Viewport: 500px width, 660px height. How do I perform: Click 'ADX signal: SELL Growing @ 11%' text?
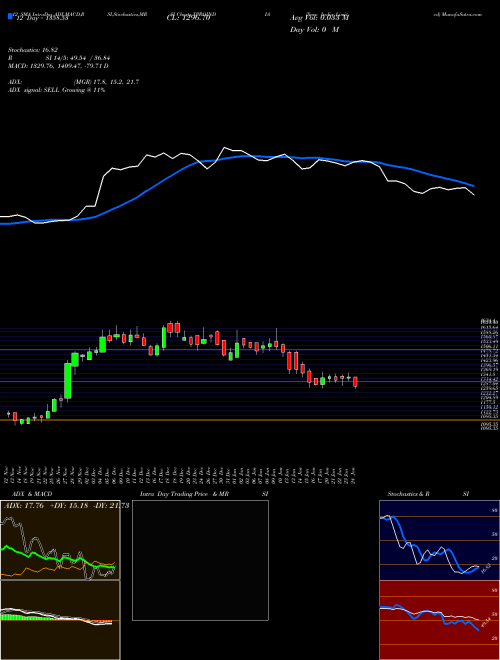pos(56,90)
